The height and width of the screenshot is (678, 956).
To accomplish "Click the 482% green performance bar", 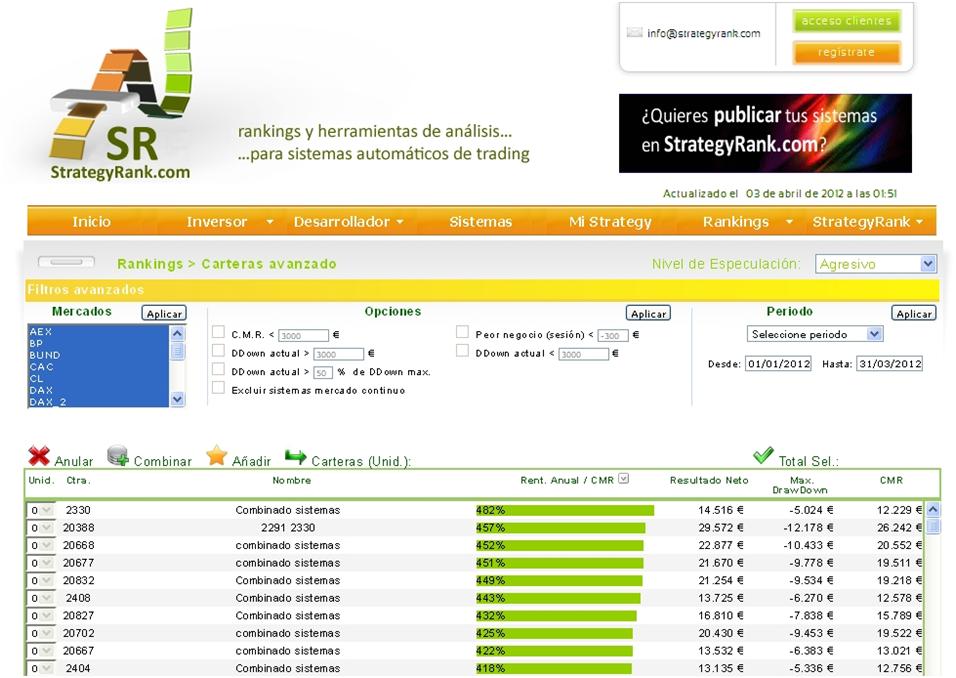I will click(565, 510).
